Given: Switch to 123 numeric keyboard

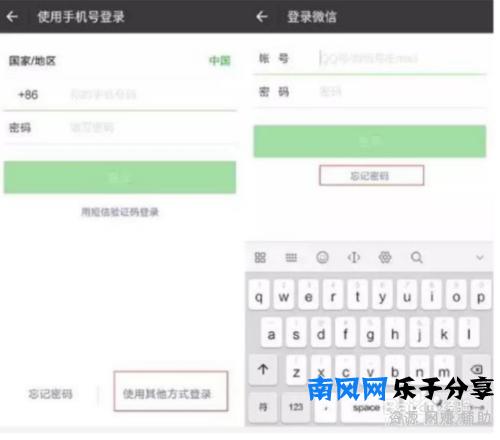Looking at the screenshot, I should coord(296,407).
